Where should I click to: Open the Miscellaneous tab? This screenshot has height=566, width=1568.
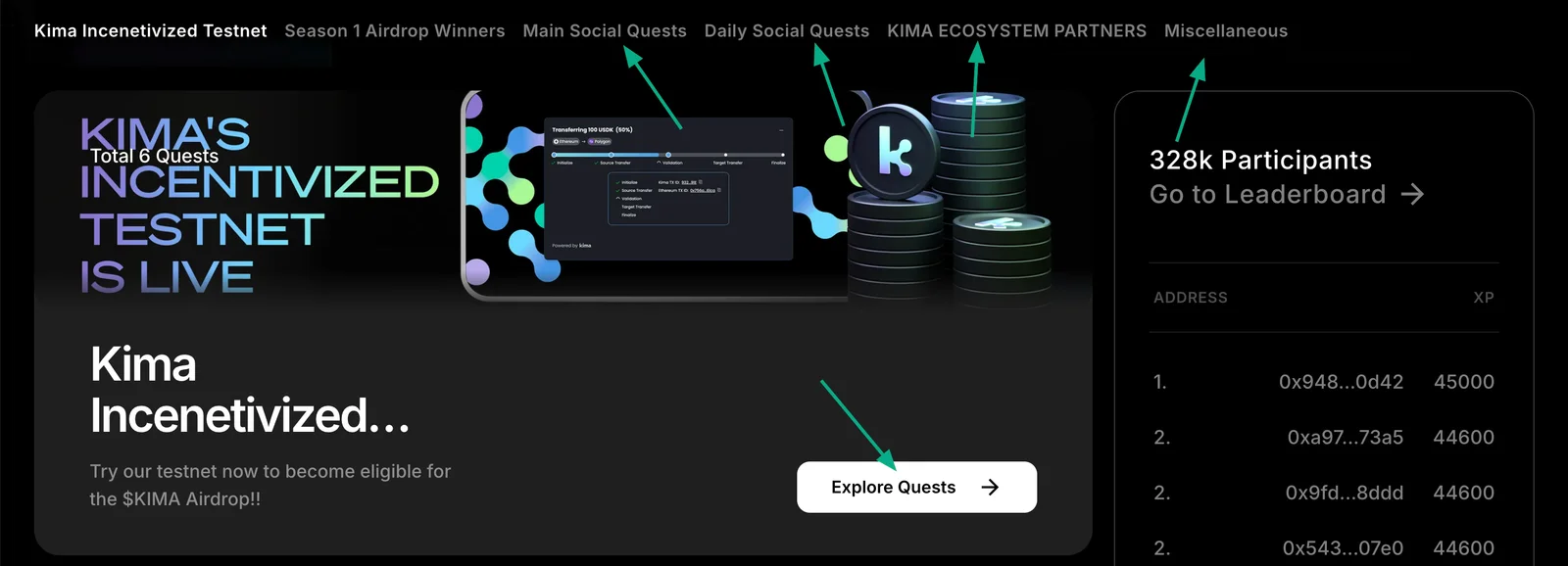tap(1226, 30)
